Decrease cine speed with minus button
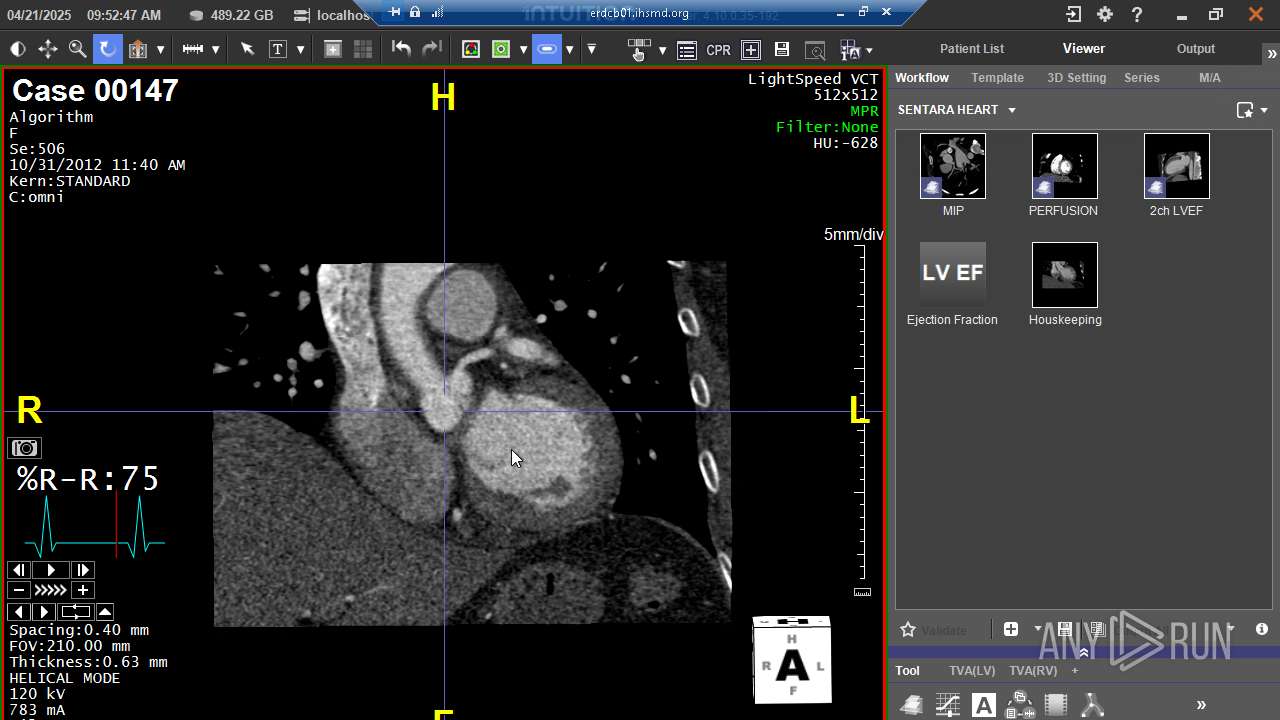1280x720 pixels. point(19,591)
